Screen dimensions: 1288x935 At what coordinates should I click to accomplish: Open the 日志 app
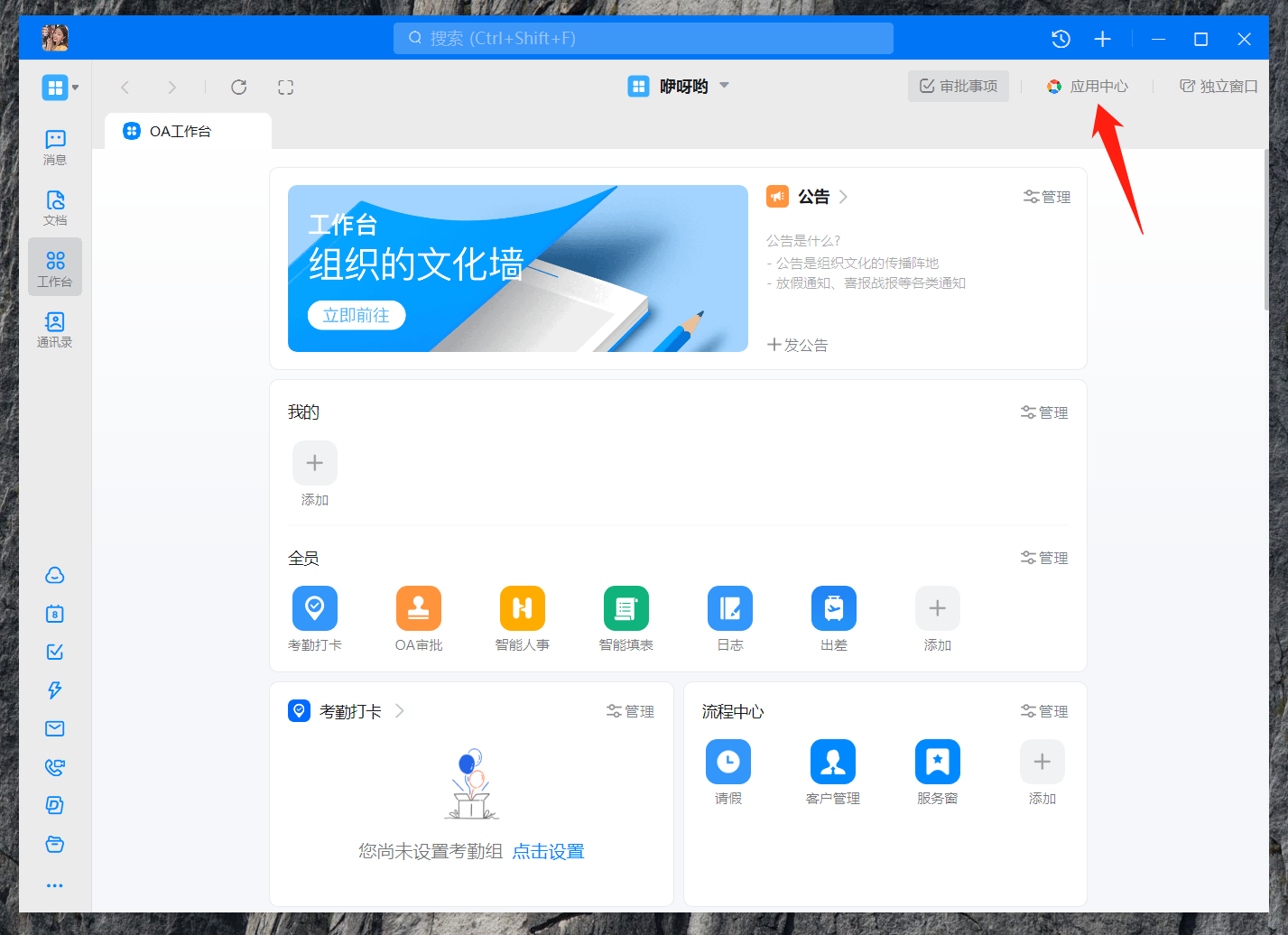[x=730, y=618]
